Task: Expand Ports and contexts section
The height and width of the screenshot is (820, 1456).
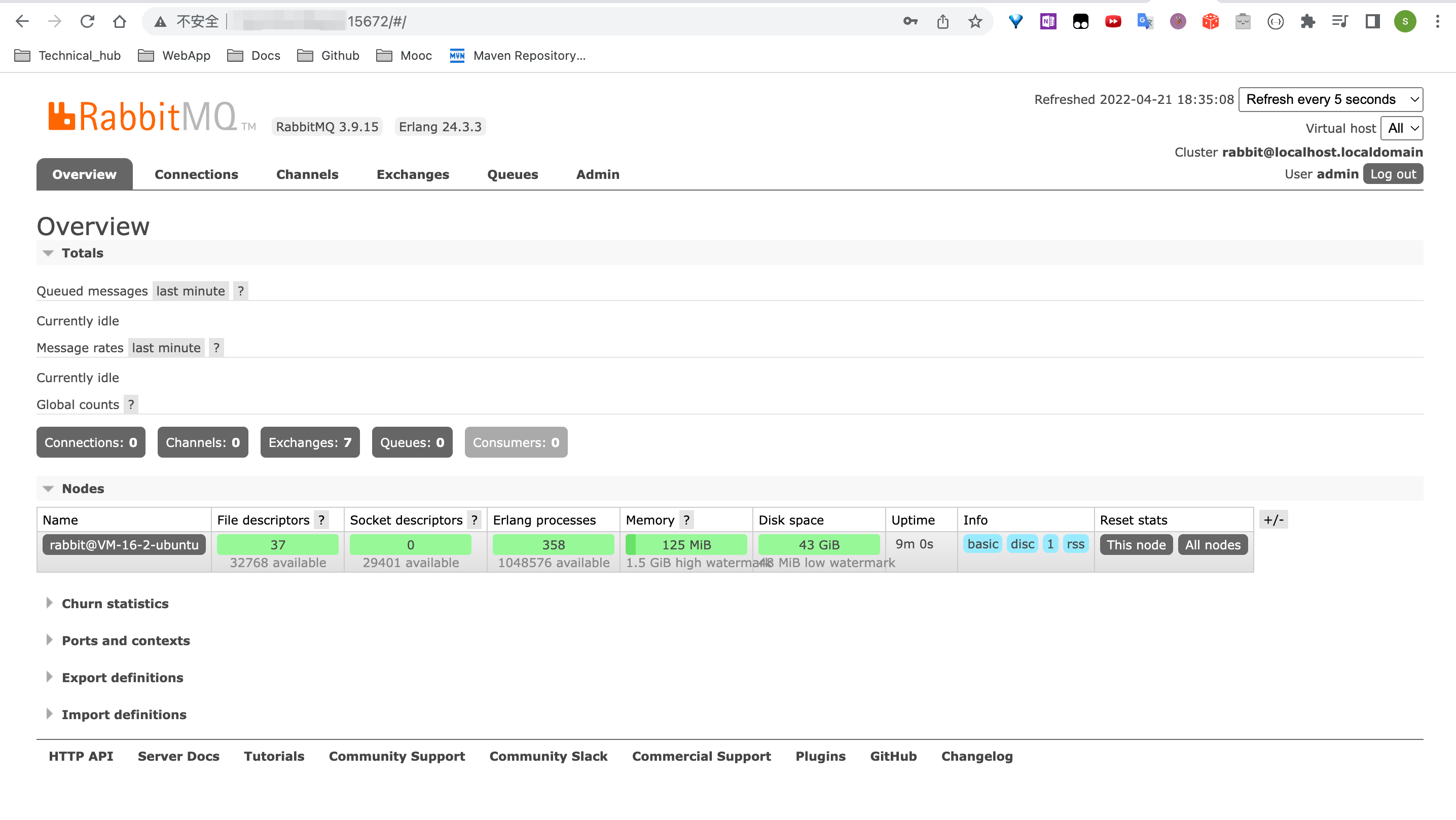Action: [126, 641]
